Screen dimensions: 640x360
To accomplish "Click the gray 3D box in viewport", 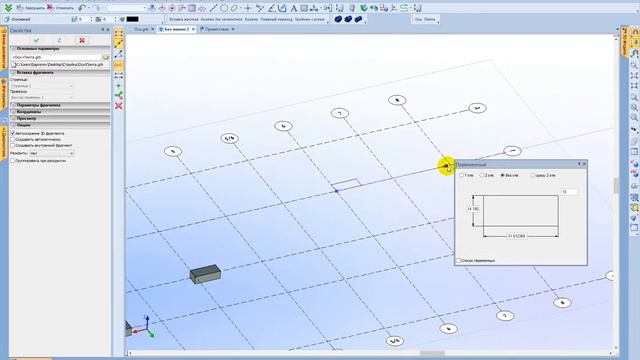I will click(x=205, y=274).
